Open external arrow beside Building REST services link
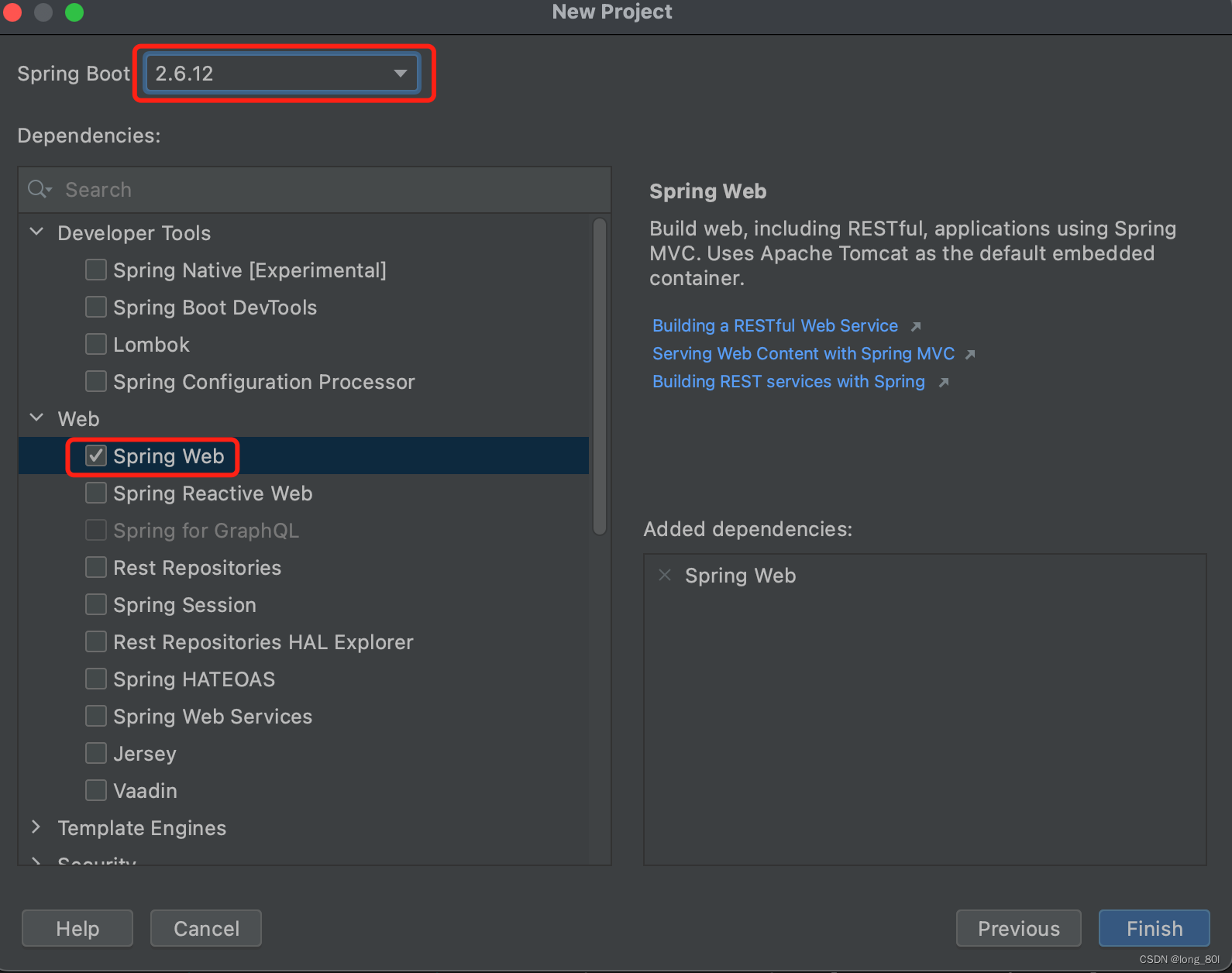This screenshot has height=973, width=1232. 944,382
